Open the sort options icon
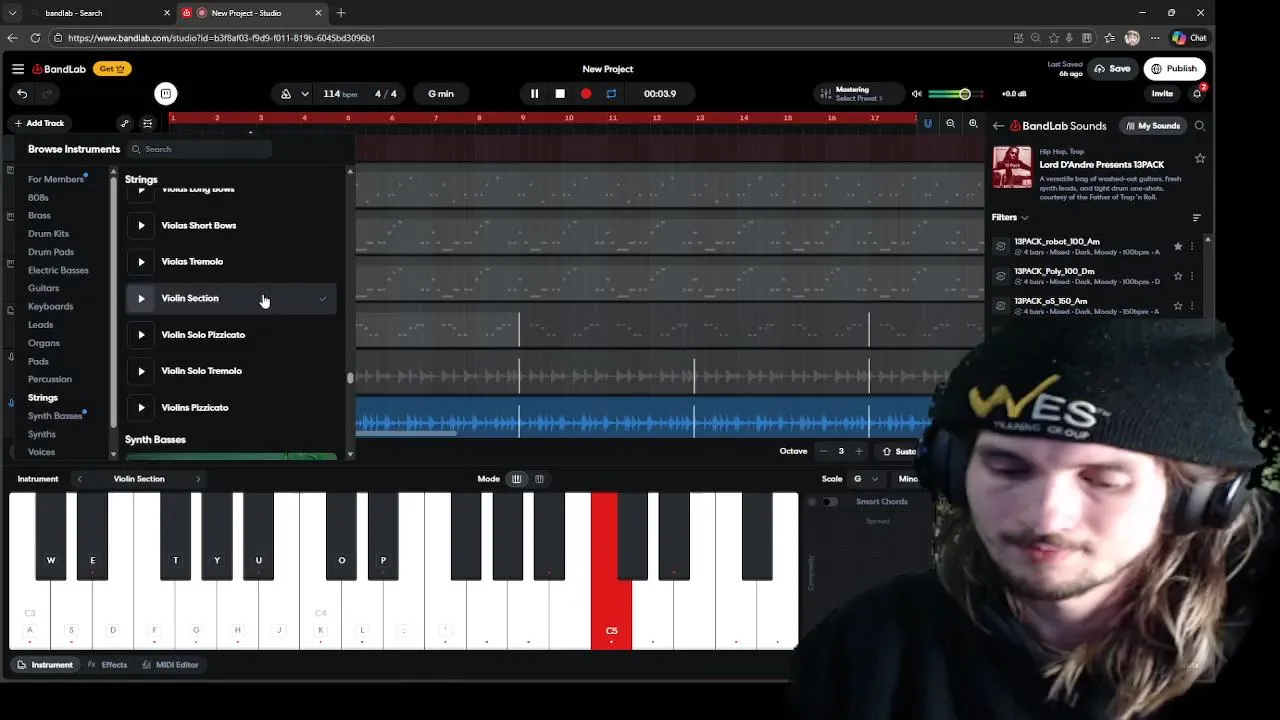The image size is (1280, 720). click(x=1197, y=218)
